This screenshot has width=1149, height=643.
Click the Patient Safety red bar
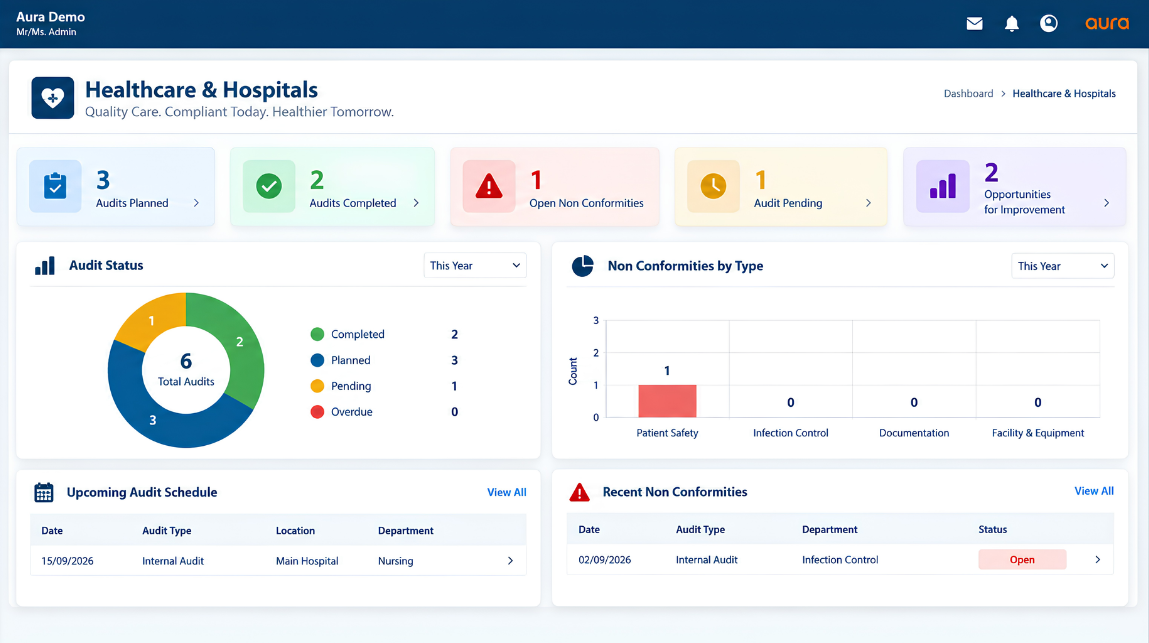click(667, 401)
